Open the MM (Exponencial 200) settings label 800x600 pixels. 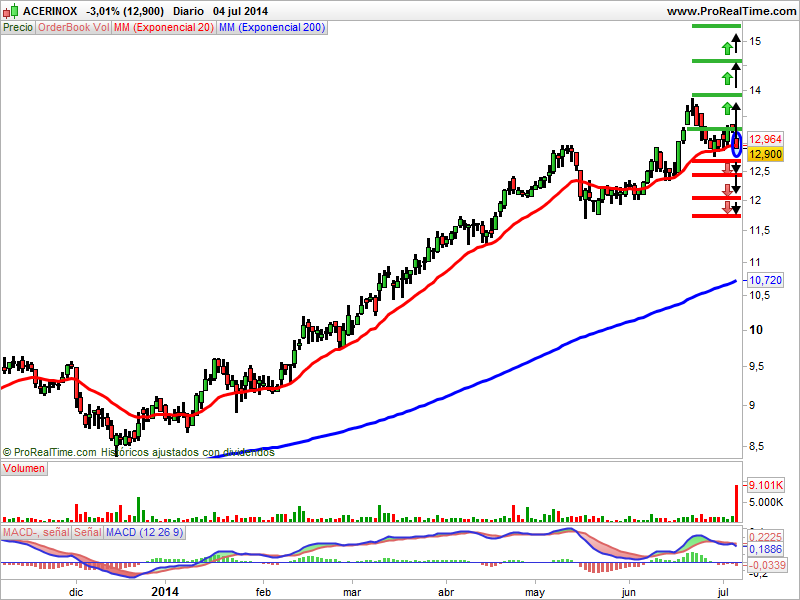(272, 28)
